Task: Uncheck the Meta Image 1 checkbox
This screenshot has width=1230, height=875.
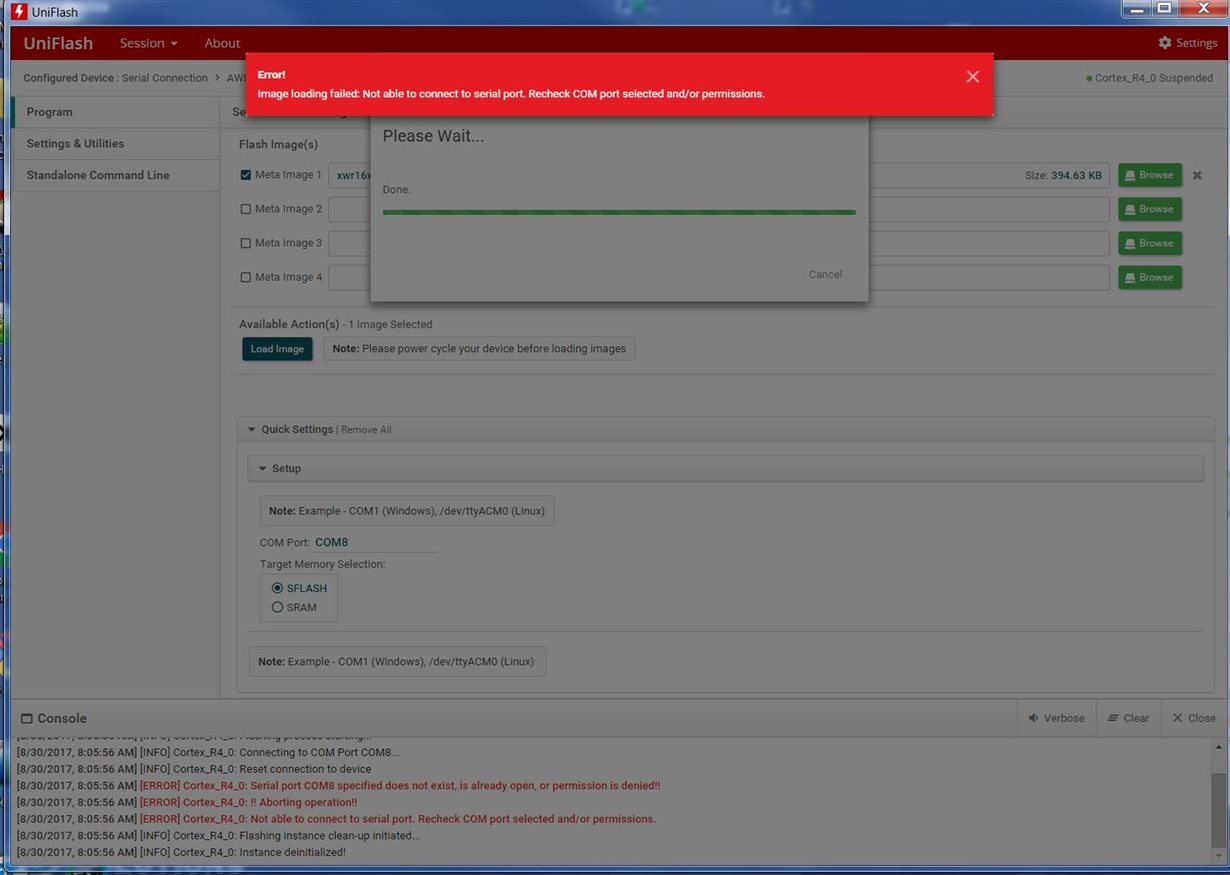Action: tap(246, 175)
